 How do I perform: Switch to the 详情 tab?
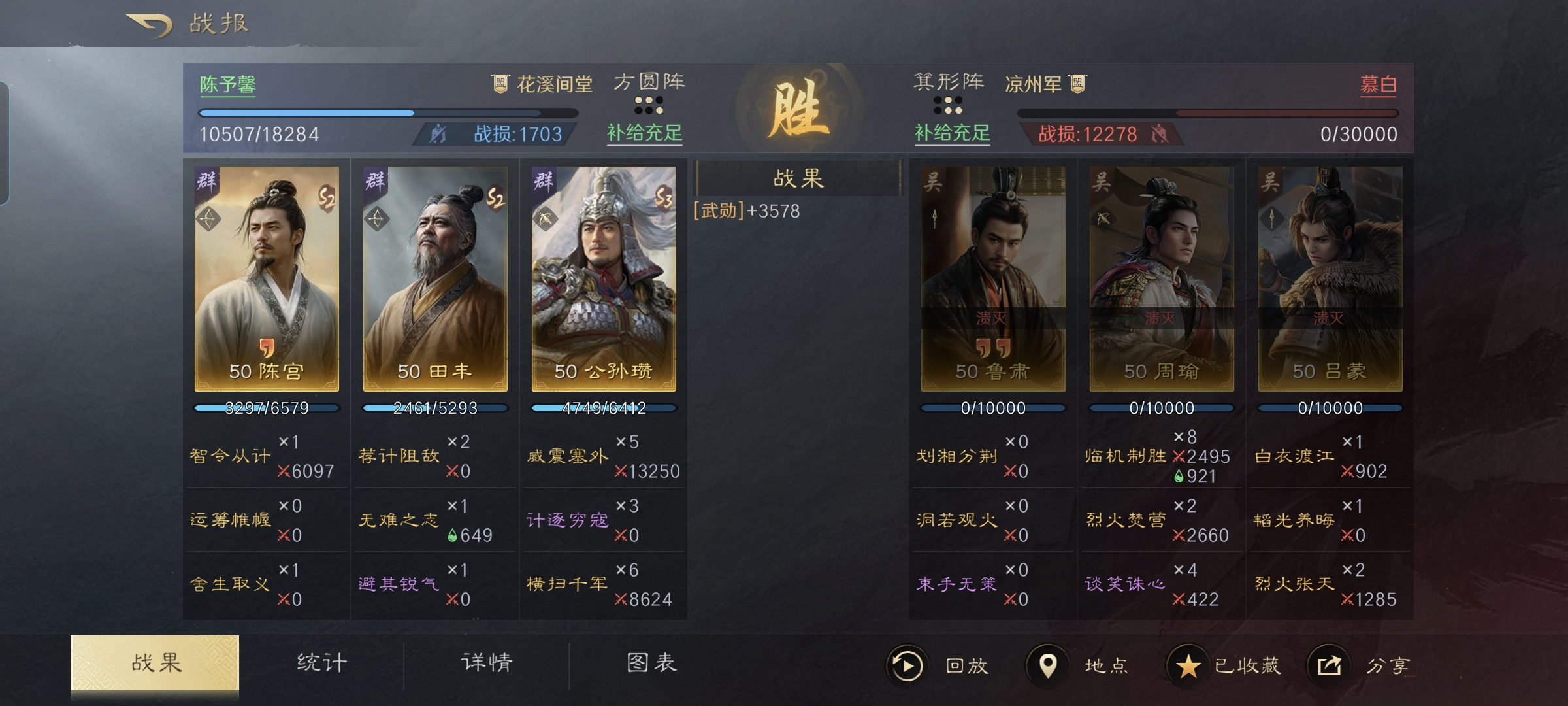[487, 663]
